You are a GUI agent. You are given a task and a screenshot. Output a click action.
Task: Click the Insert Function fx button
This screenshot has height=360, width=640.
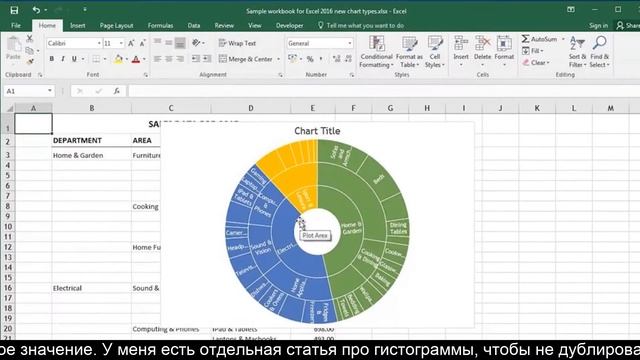[x=117, y=91]
